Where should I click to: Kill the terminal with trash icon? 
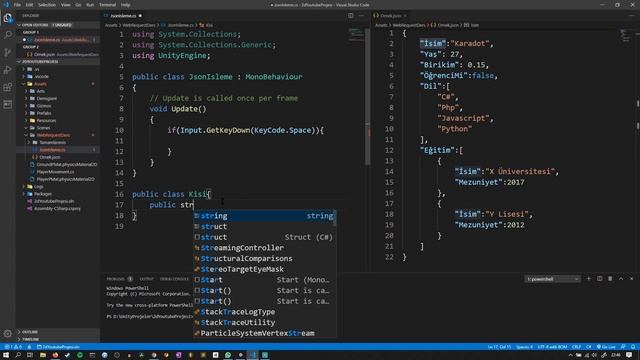coord(610,279)
